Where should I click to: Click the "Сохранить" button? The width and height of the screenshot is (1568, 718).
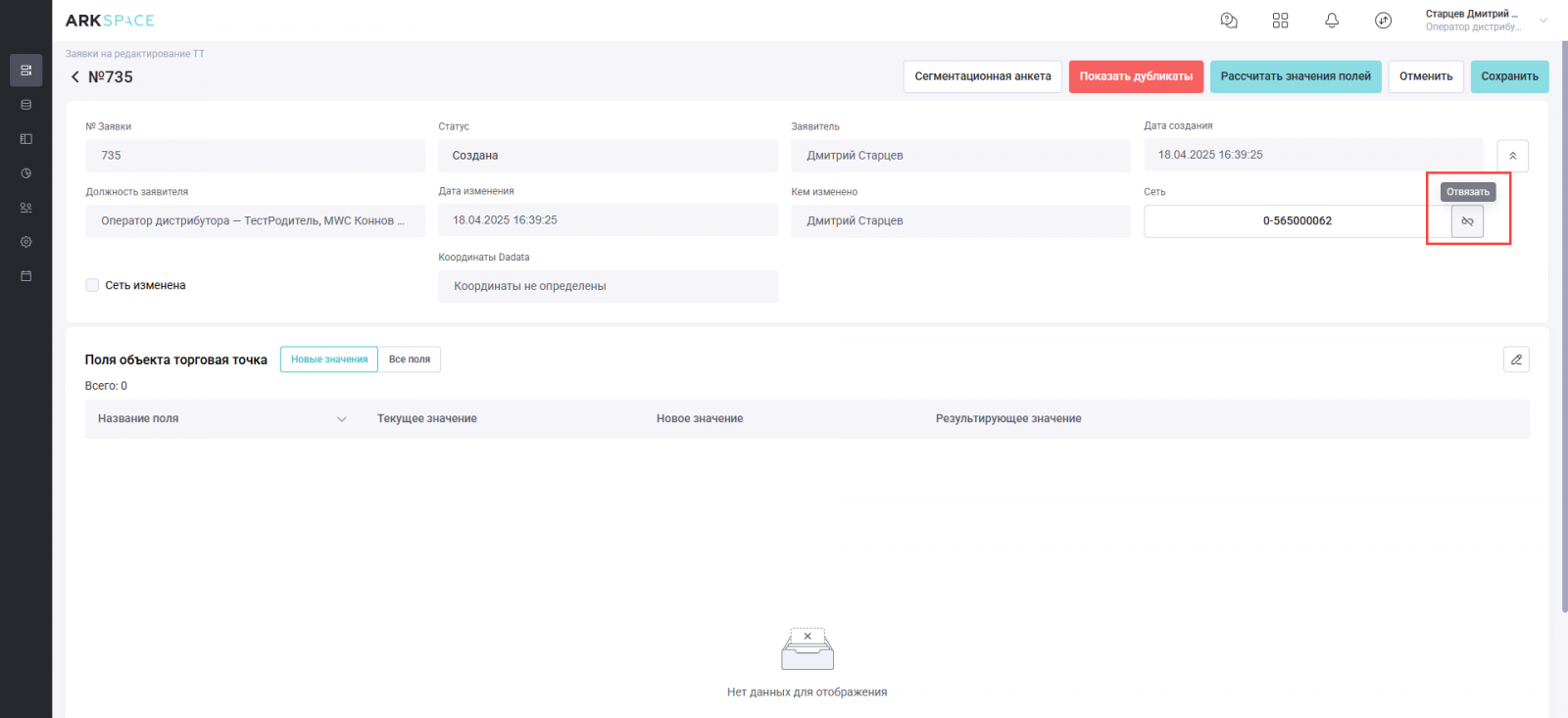pyautogui.click(x=1509, y=76)
